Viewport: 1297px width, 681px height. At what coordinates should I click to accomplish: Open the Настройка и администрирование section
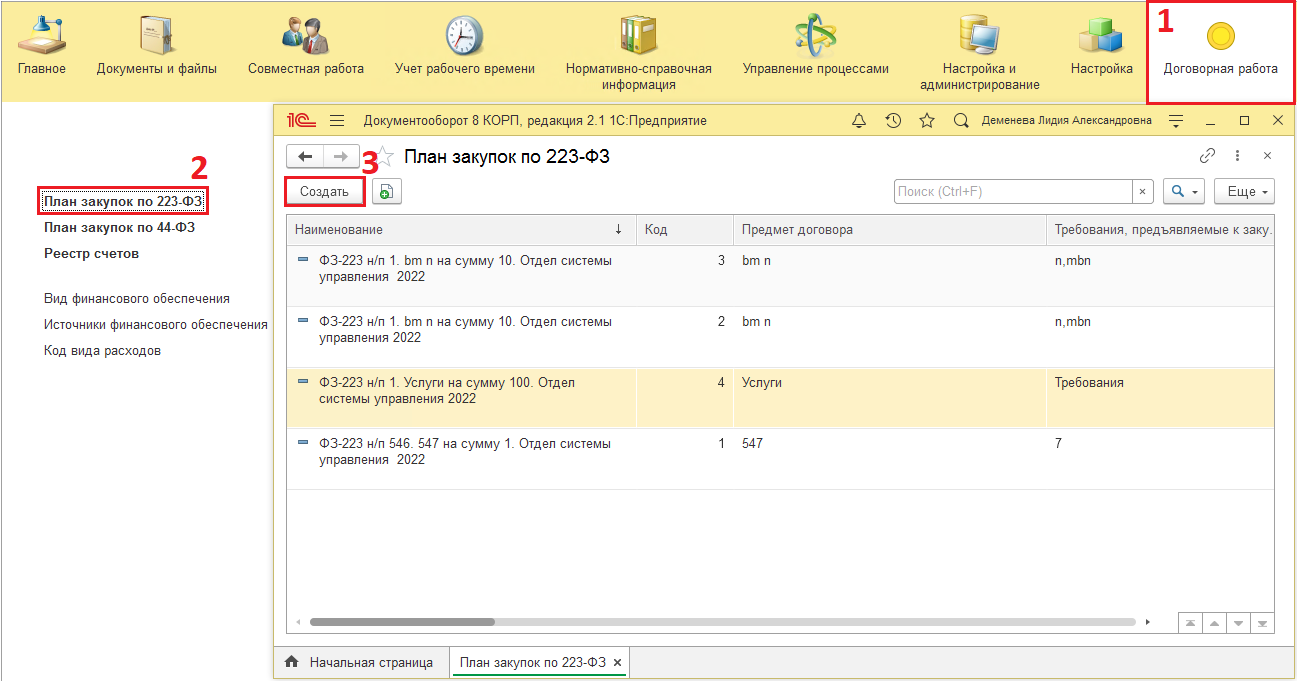click(x=980, y=54)
